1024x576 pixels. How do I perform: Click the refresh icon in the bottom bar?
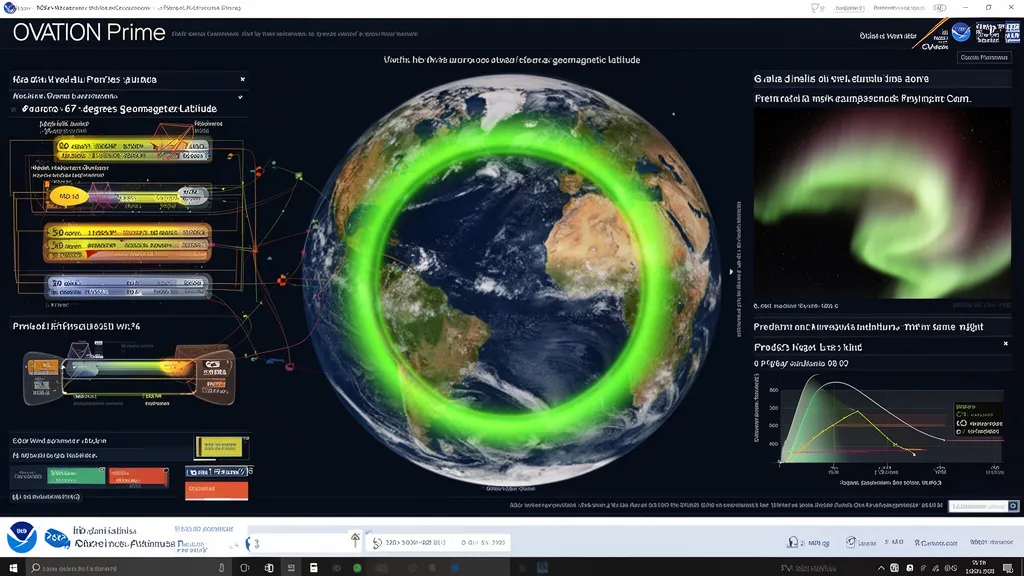[x=377, y=543]
